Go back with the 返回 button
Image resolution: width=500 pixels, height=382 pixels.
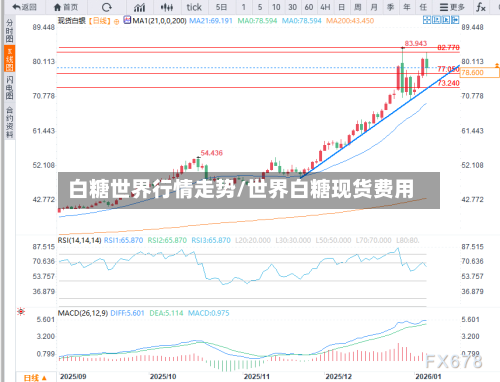pyautogui.click(x=25, y=7)
